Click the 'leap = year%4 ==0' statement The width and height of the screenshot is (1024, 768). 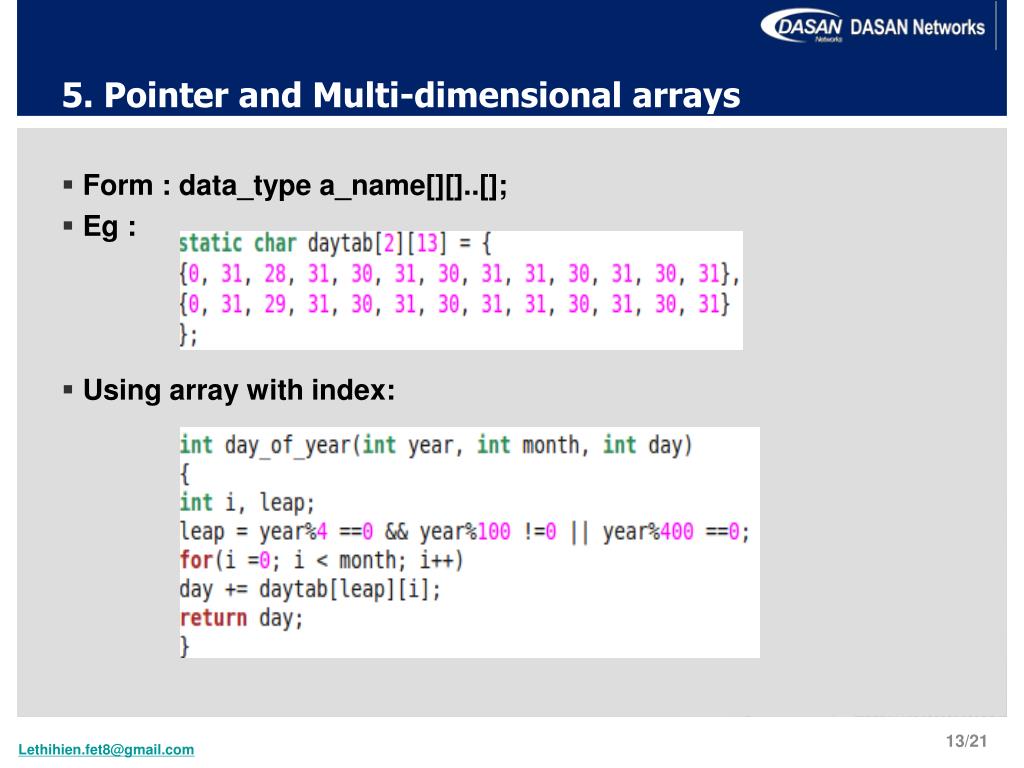[x=464, y=532]
